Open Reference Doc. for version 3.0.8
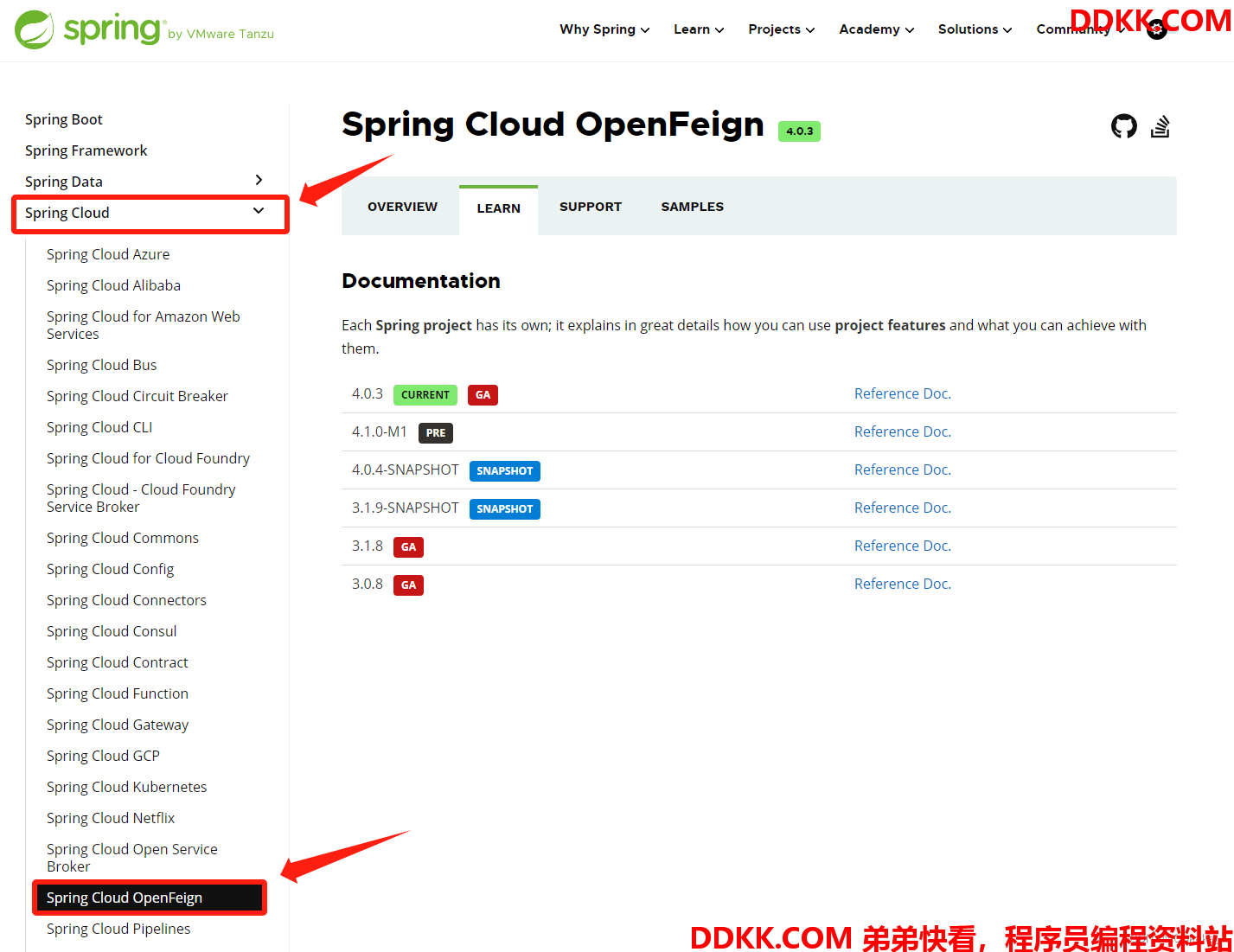The height and width of the screenshot is (952, 1234). (903, 584)
